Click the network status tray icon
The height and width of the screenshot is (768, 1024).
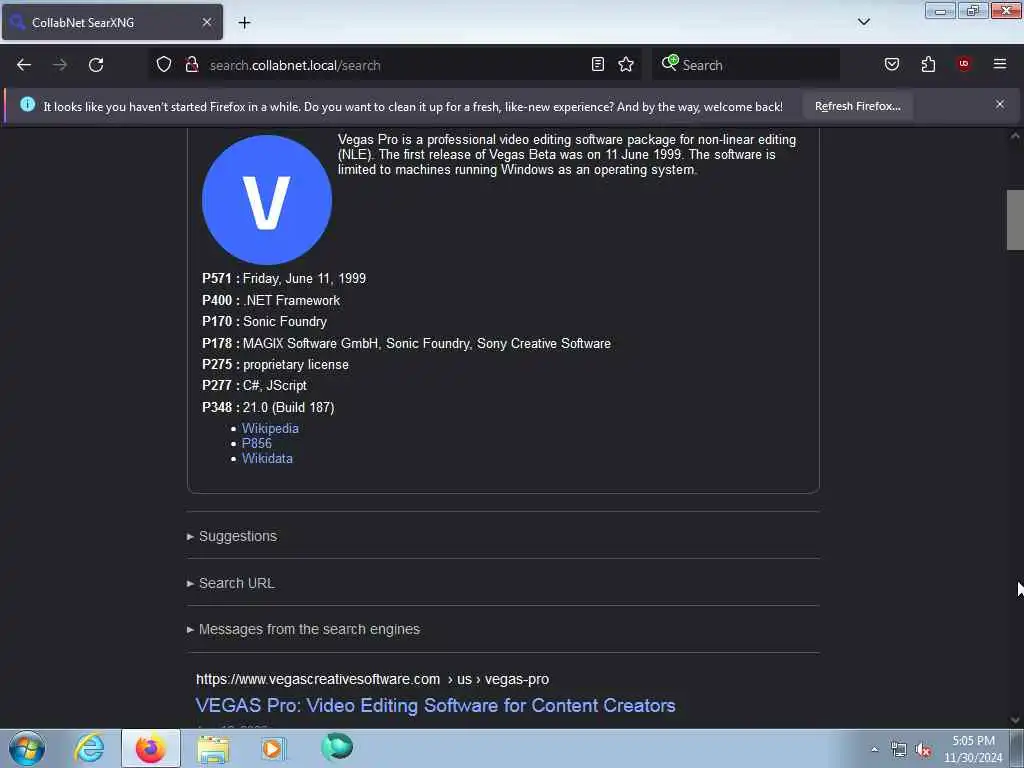(x=899, y=750)
